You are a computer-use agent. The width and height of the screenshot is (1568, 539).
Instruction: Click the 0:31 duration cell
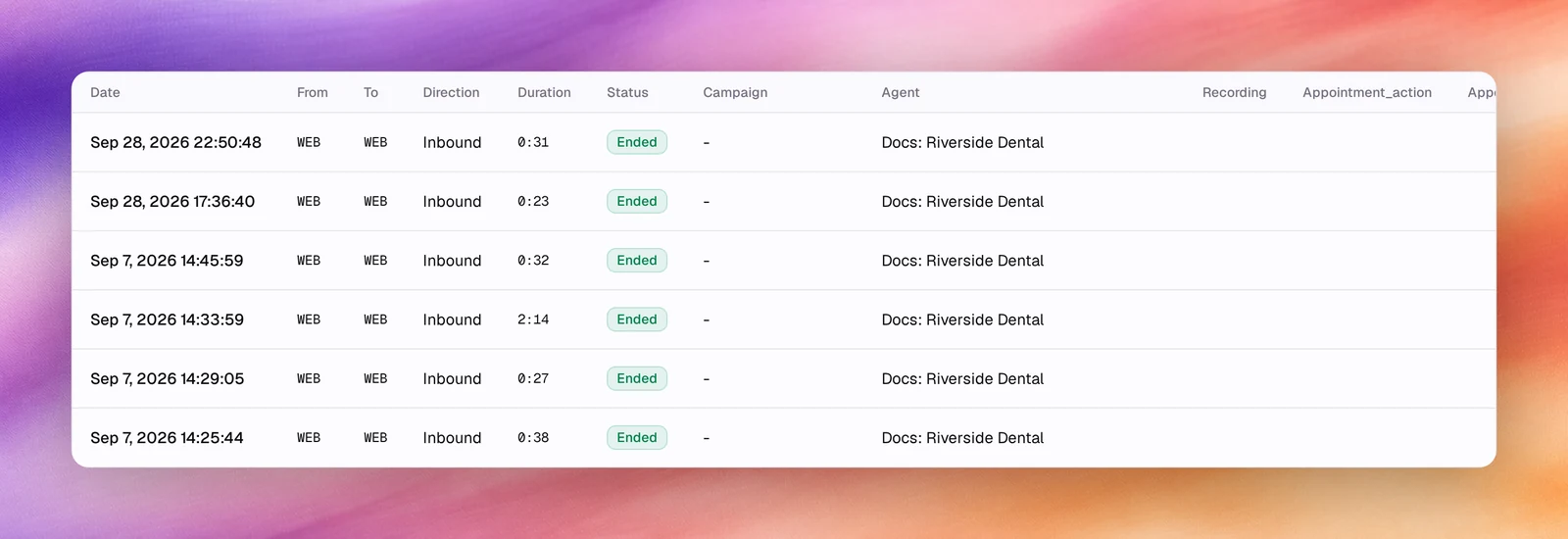tap(533, 142)
